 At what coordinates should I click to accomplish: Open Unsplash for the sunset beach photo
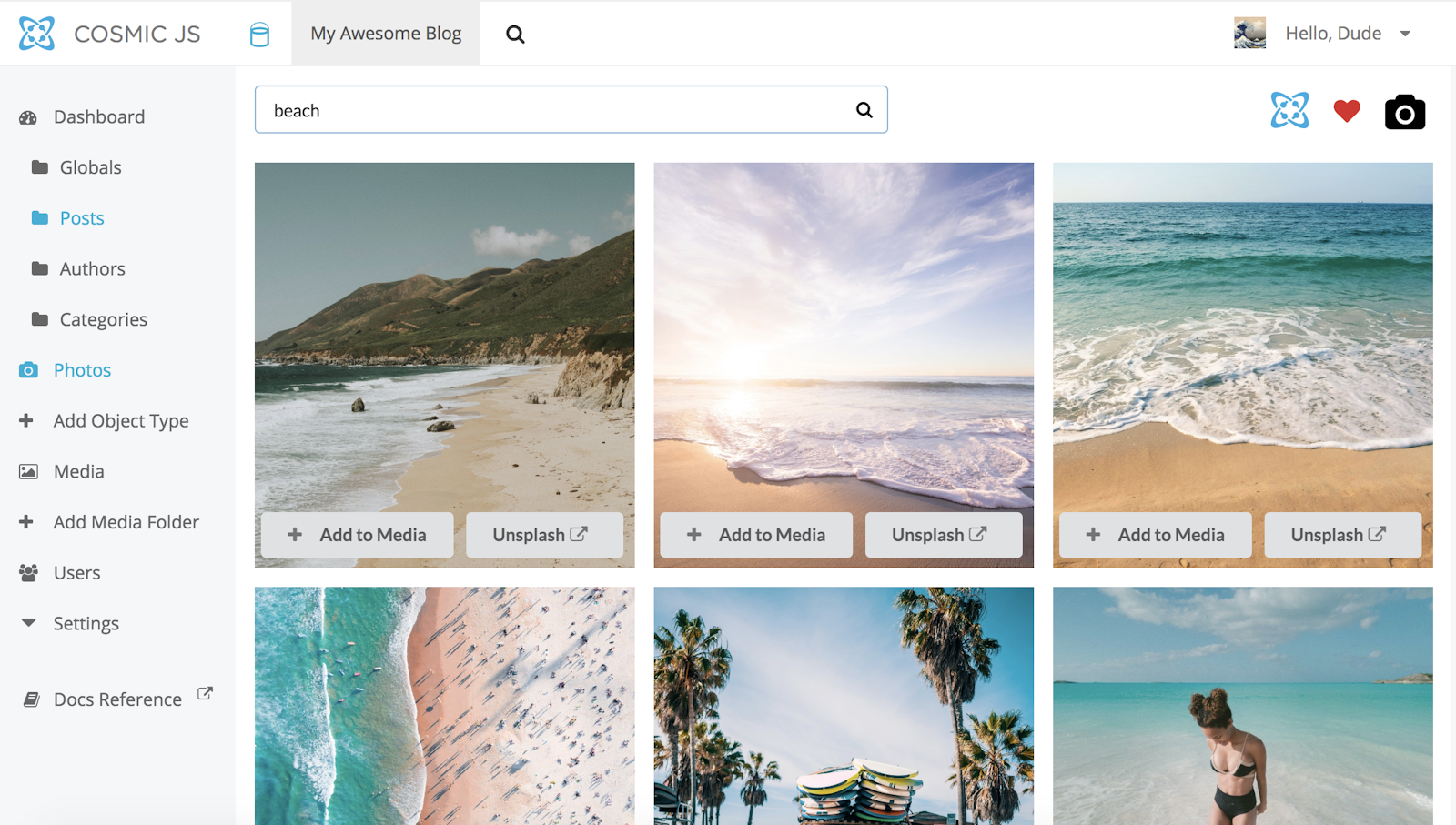tap(944, 535)
